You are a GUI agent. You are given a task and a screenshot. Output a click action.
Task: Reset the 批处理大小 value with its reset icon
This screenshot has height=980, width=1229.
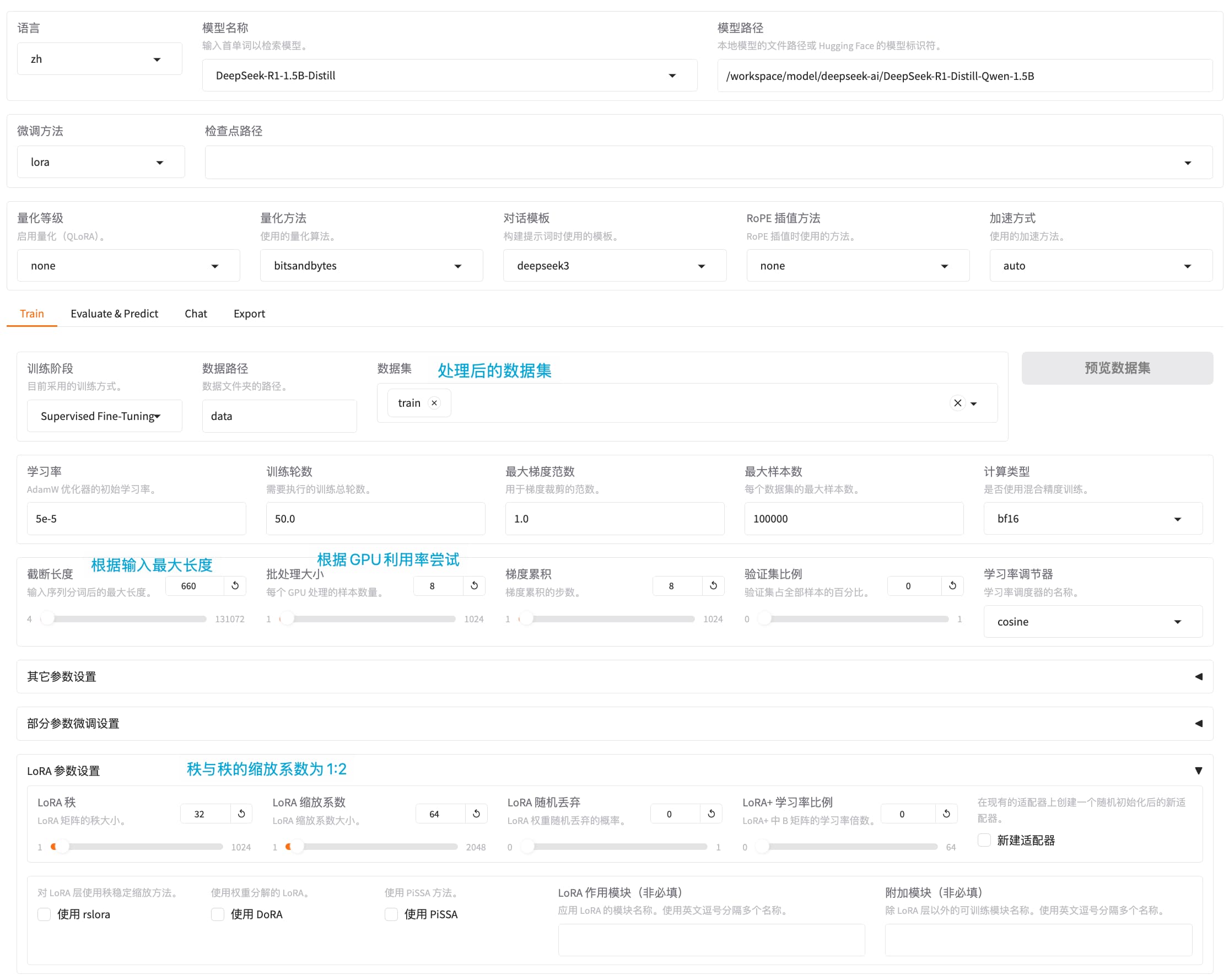(475, 585)
